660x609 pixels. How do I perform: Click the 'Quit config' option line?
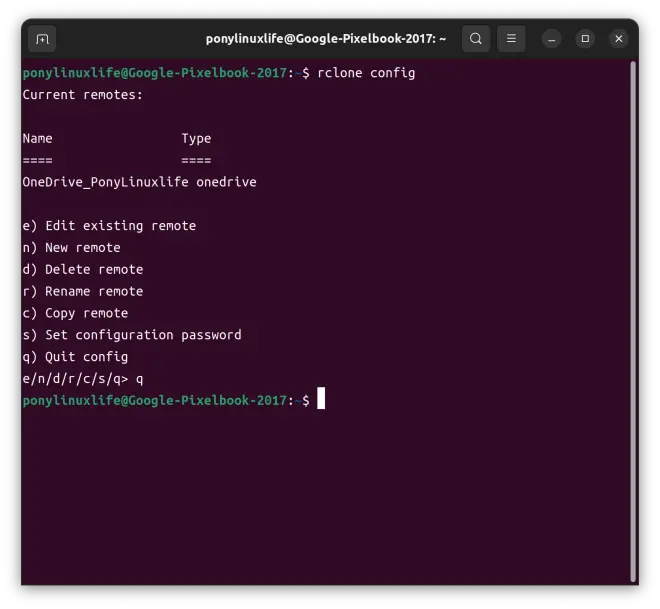75,357
